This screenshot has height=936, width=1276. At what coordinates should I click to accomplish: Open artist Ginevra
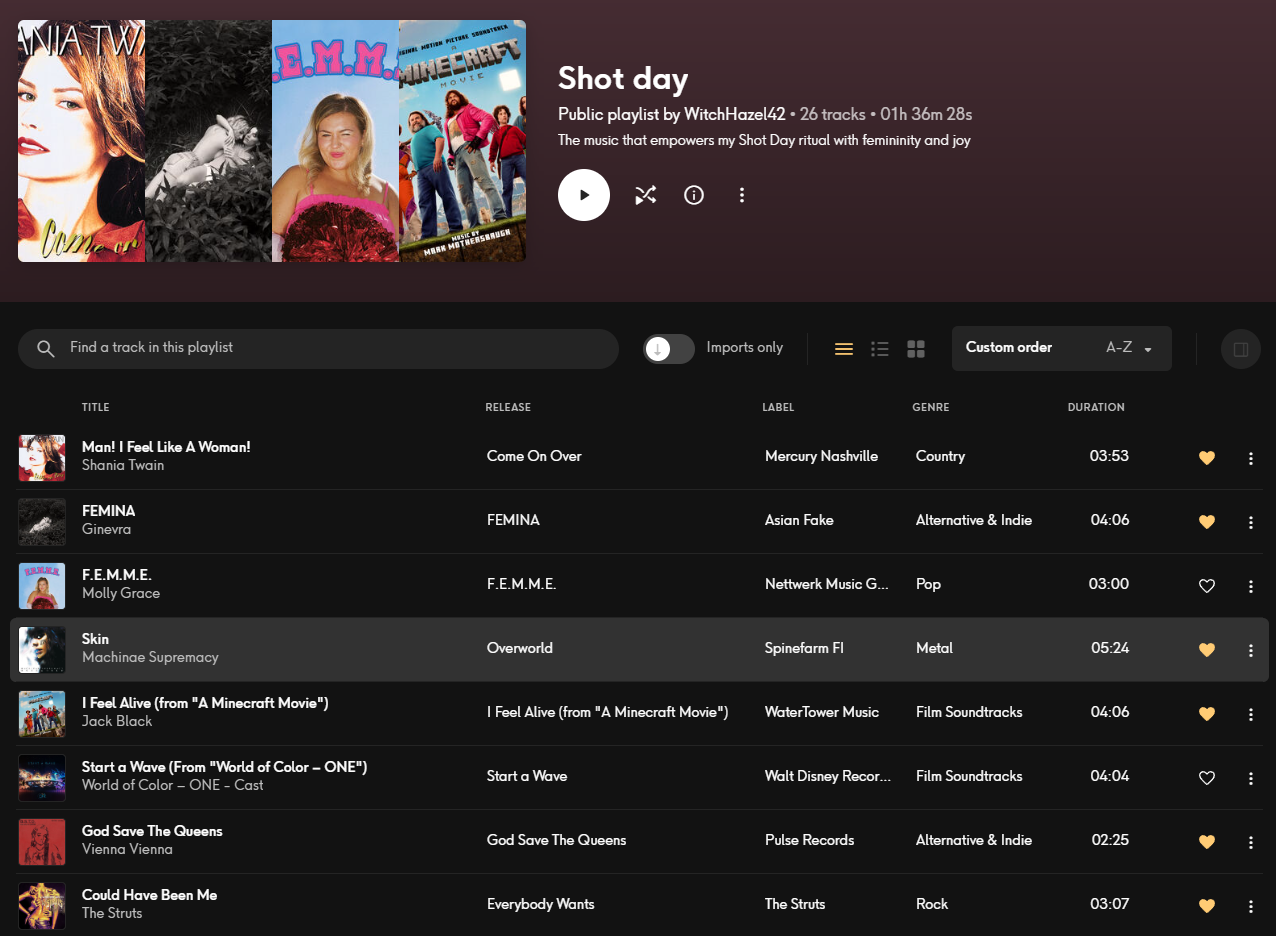[x=106, y=529]
